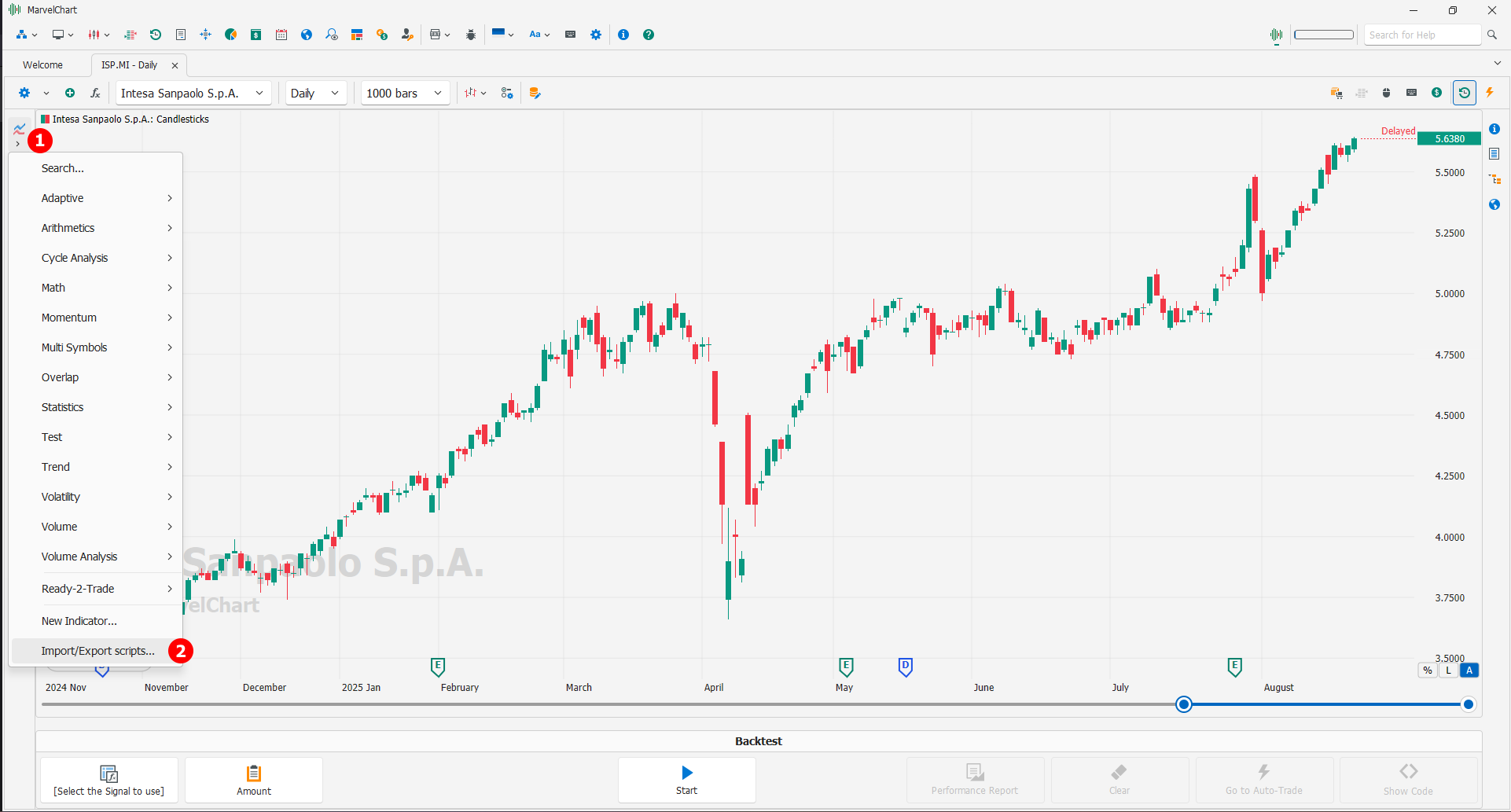
Task: Expand chart settings gear dropdown arrow
Action: pos(46,93)
